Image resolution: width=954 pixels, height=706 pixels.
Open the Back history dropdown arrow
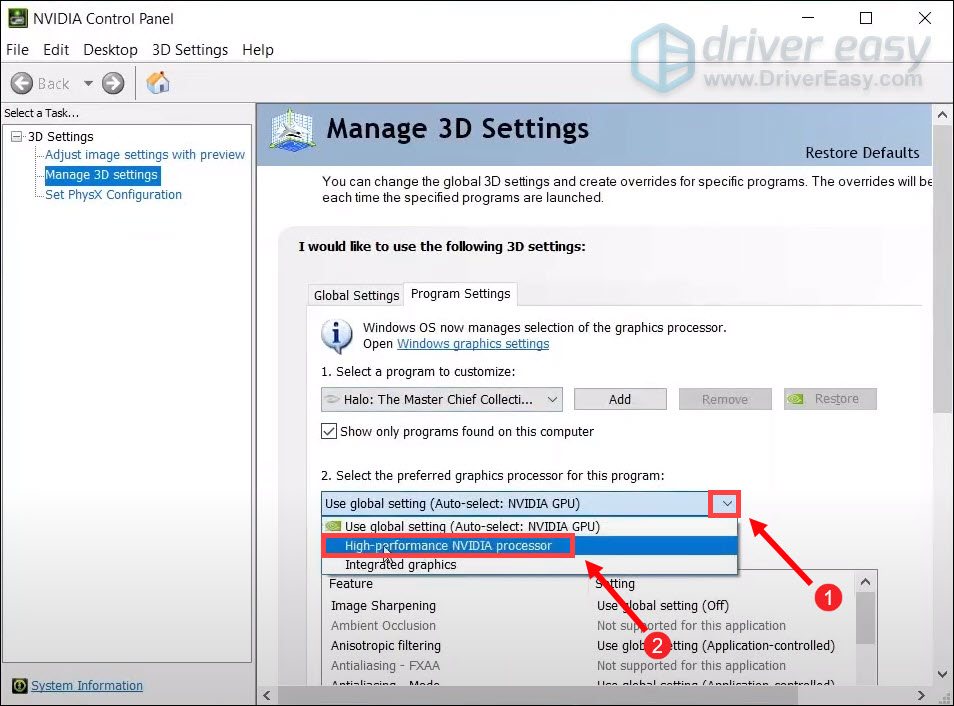[88, 83]
